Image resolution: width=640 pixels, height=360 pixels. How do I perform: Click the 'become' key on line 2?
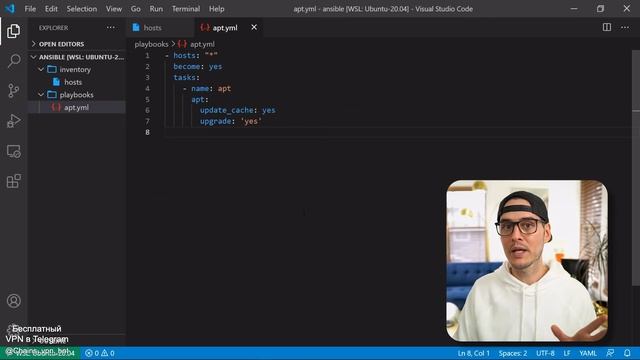pos(187,67)
